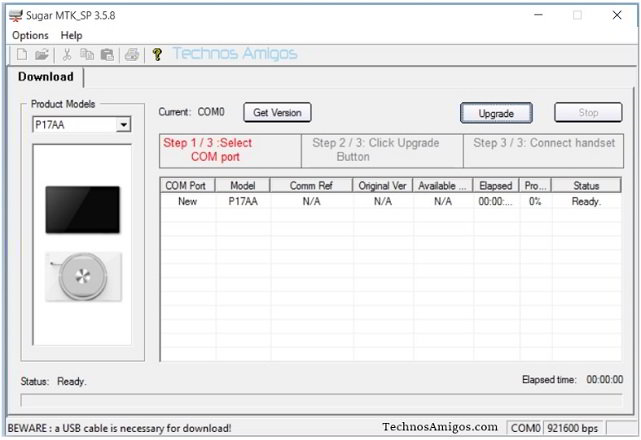Click the 'Step 1 / 3 :Select COM port' label
Viewport: 641px width, 440px height.
click(208, 150)
